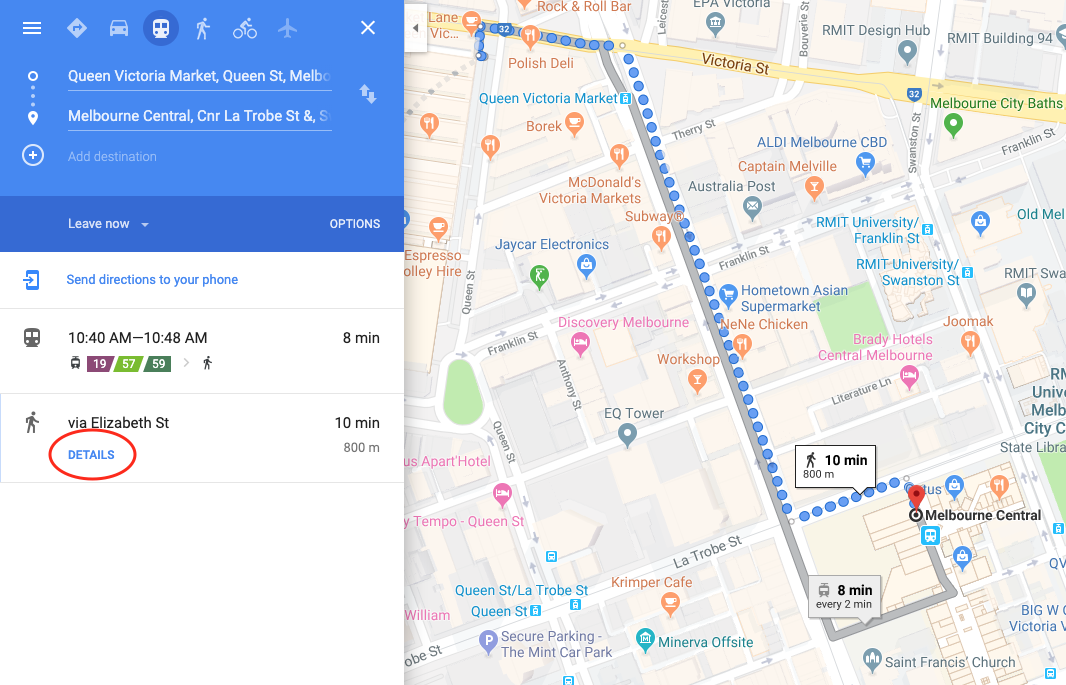This screenshot has height=685, width=1066.
Task: Toggle the transit travel mode
Action: click(161, 28)
